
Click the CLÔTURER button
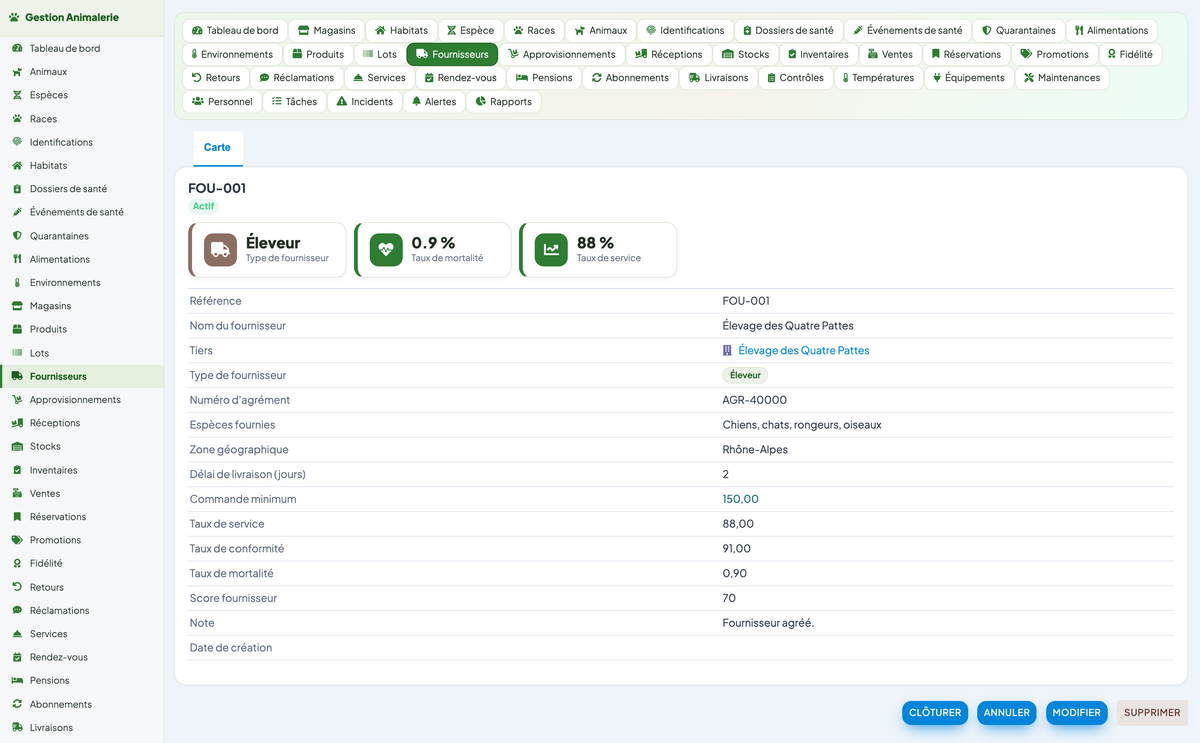(x=935, y=713)
